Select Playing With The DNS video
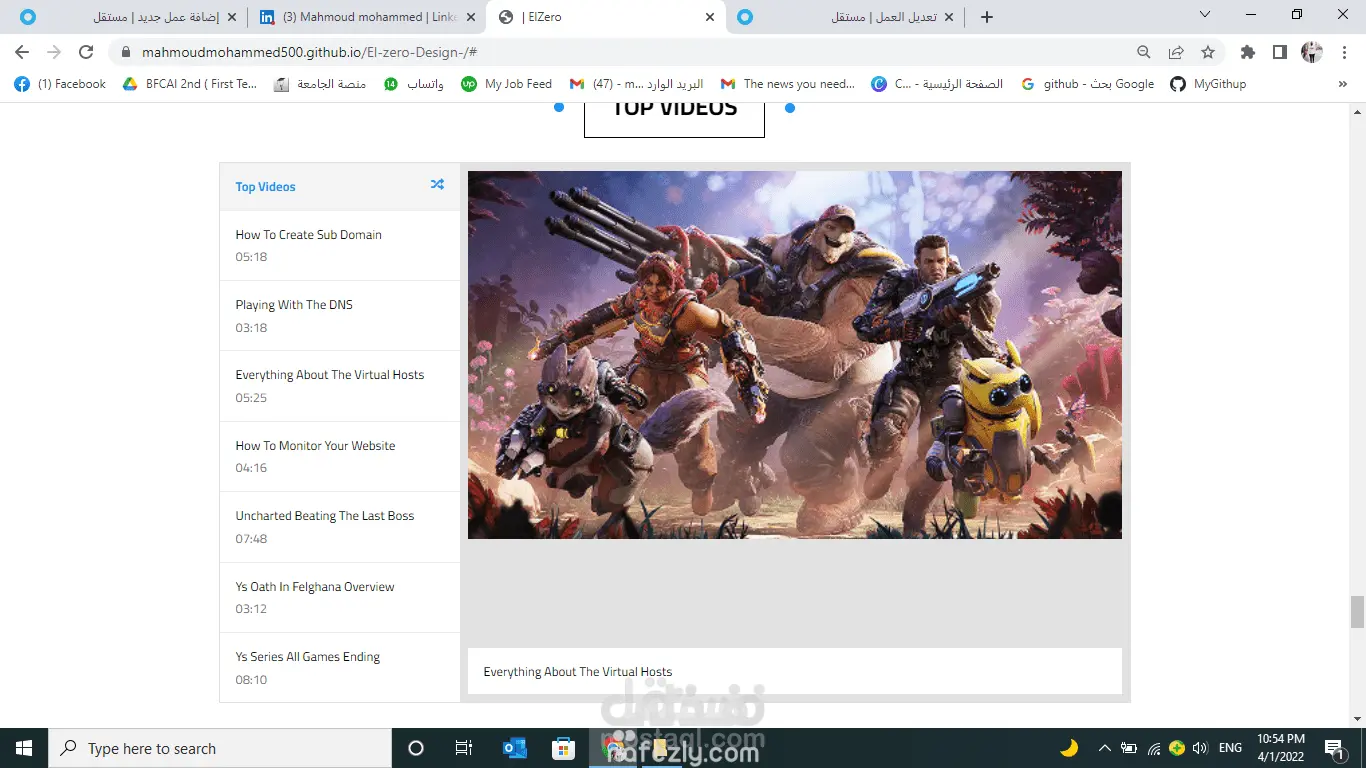 pyautogui.click(x=340, y=316)
